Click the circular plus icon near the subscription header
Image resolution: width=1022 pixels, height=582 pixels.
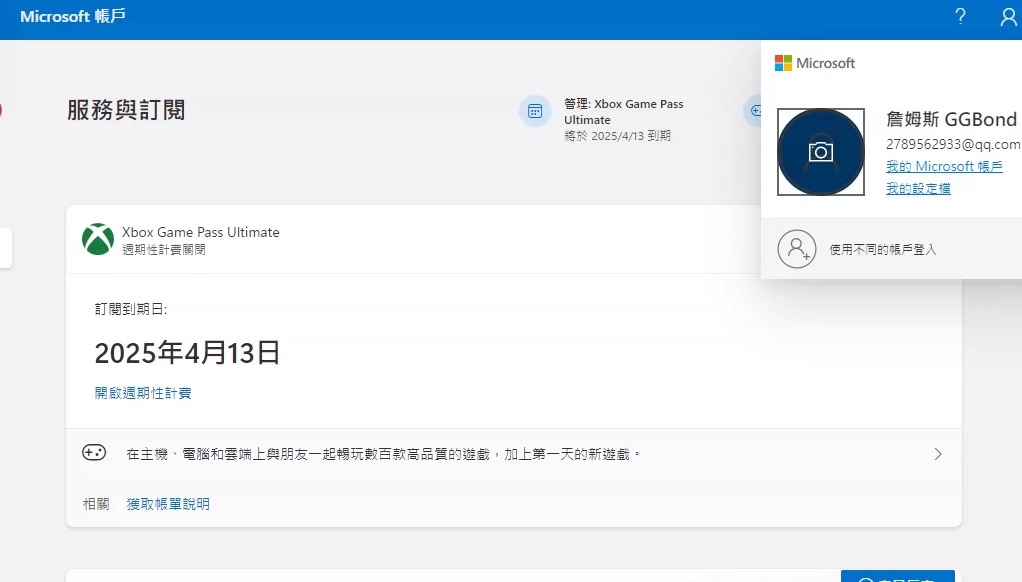tap(755, 110)
